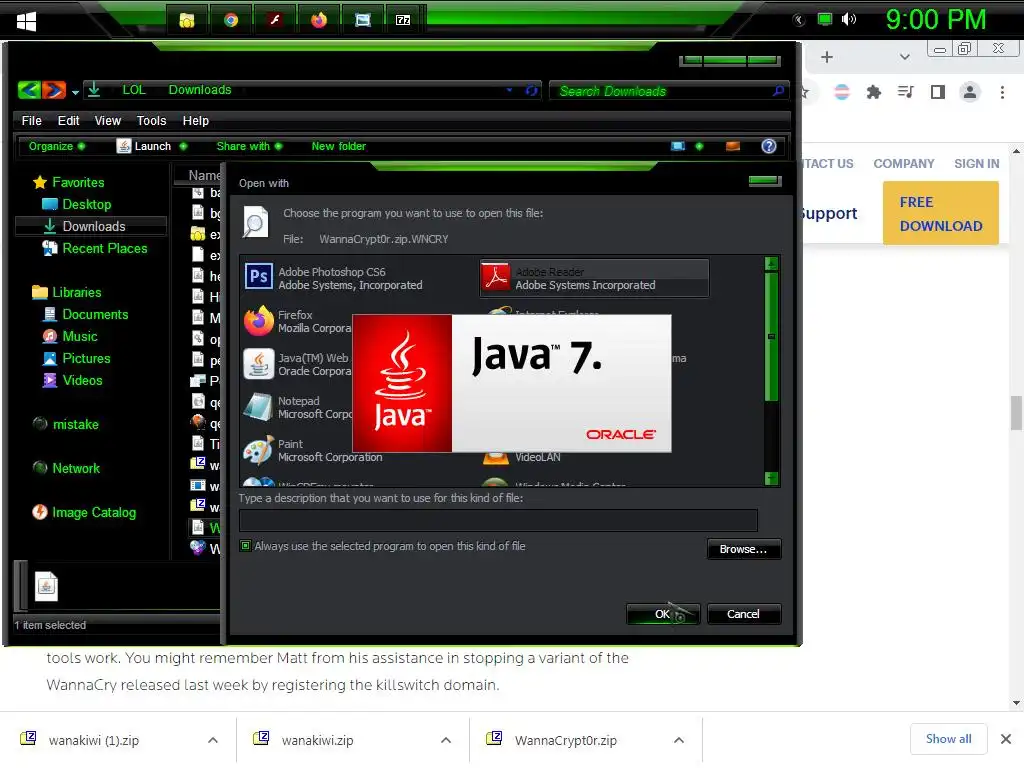1024x768 pixels.
Task: Open the File menu
Action: [31, 121]
